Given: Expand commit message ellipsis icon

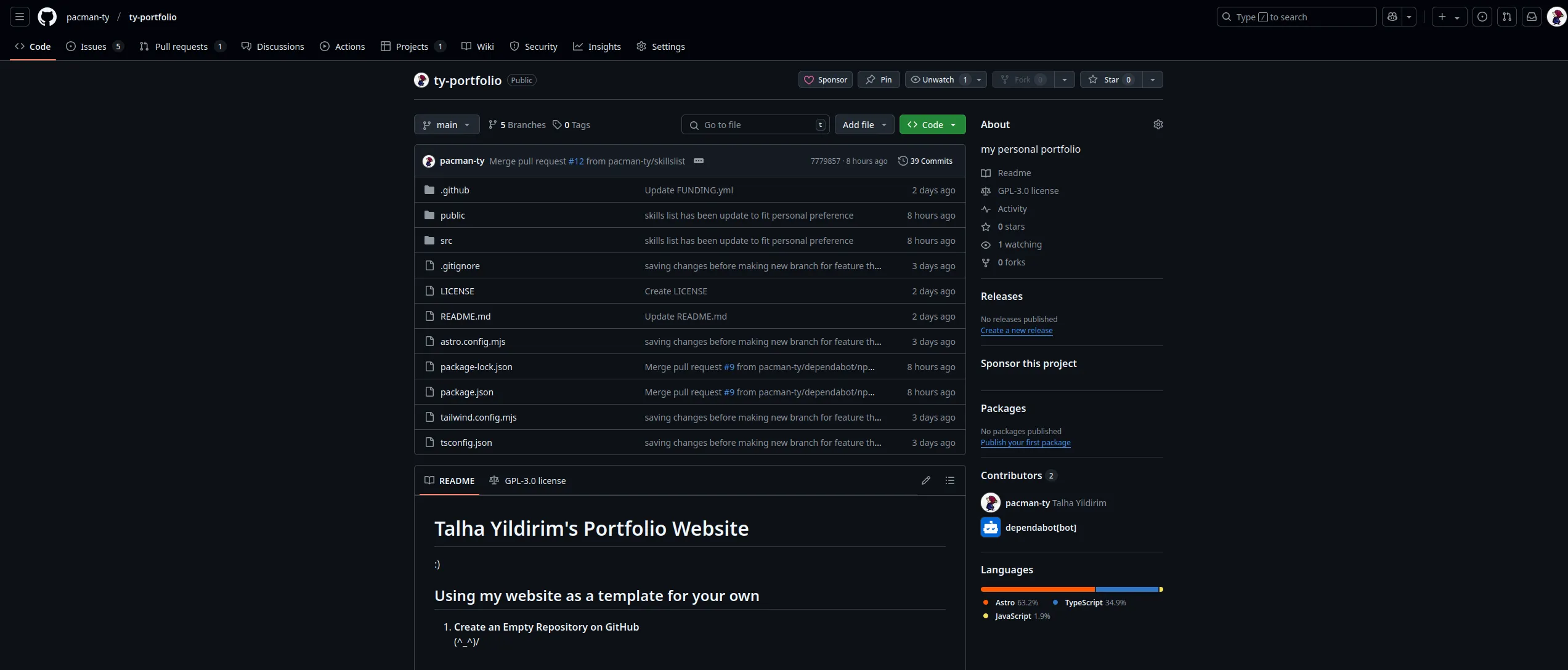Looking at the screenshot, I should [x=699, y=161].
